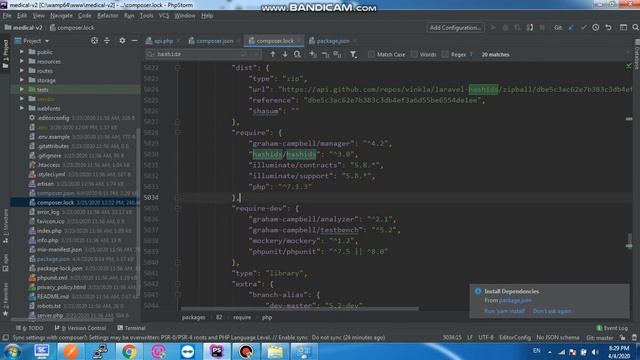The height and width of the screenshot is (360, 640).
Task: Expand the webfonts folder
Action: pyautogui.click(x=22, y=108)
